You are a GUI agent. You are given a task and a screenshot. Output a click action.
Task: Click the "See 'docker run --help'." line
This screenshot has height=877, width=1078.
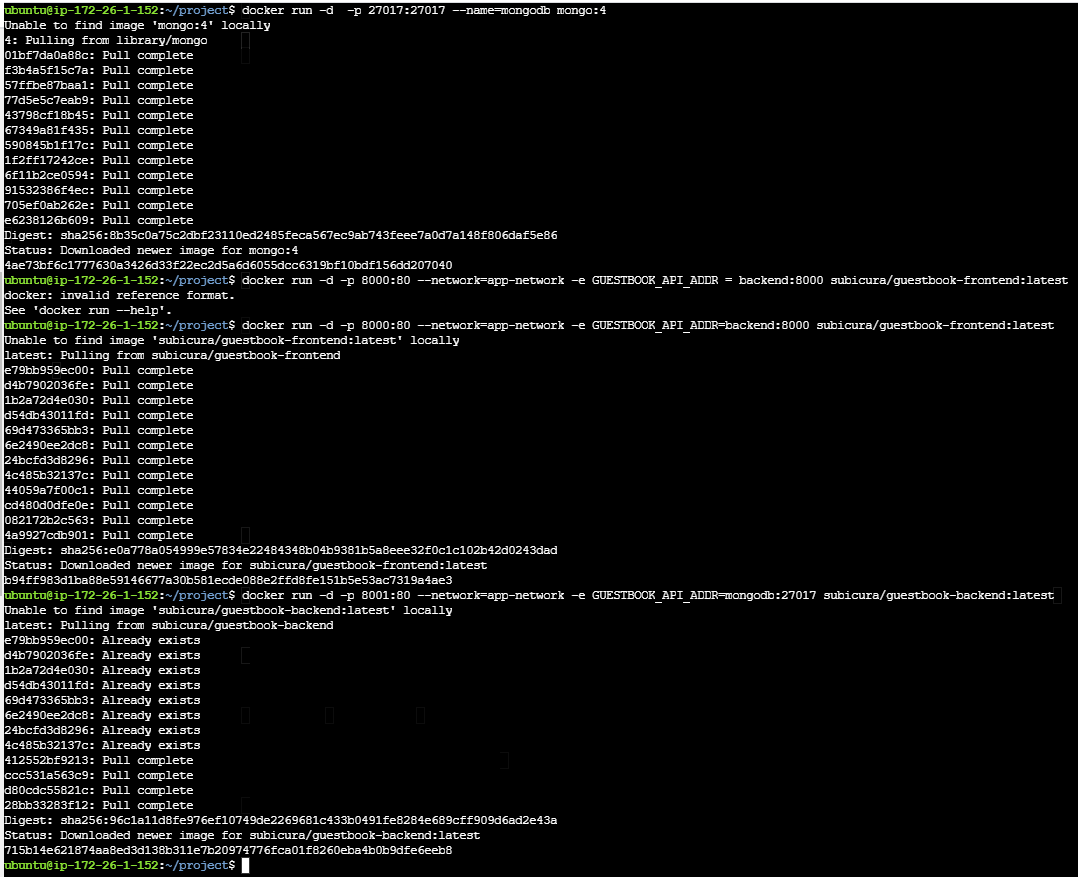88,311
